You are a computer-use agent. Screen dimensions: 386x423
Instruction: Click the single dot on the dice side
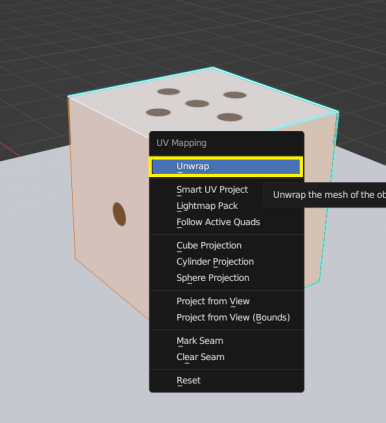click(119, 214)
